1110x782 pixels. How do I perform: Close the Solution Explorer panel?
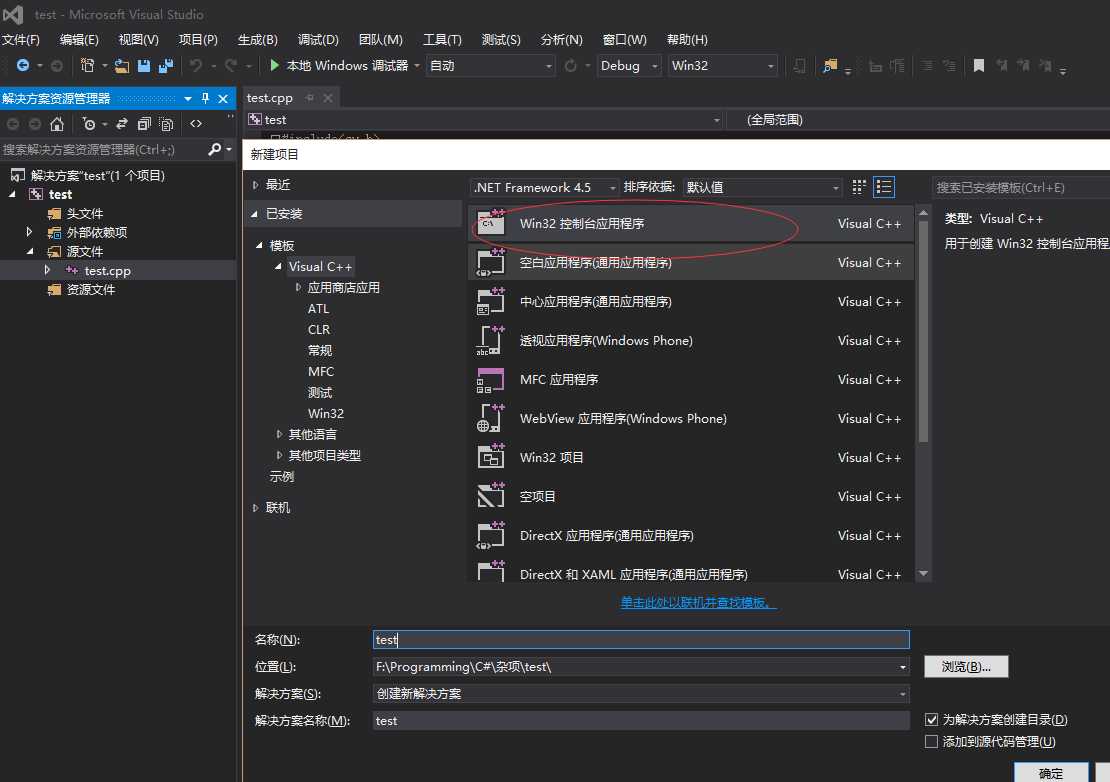click(x=223, y=98)
